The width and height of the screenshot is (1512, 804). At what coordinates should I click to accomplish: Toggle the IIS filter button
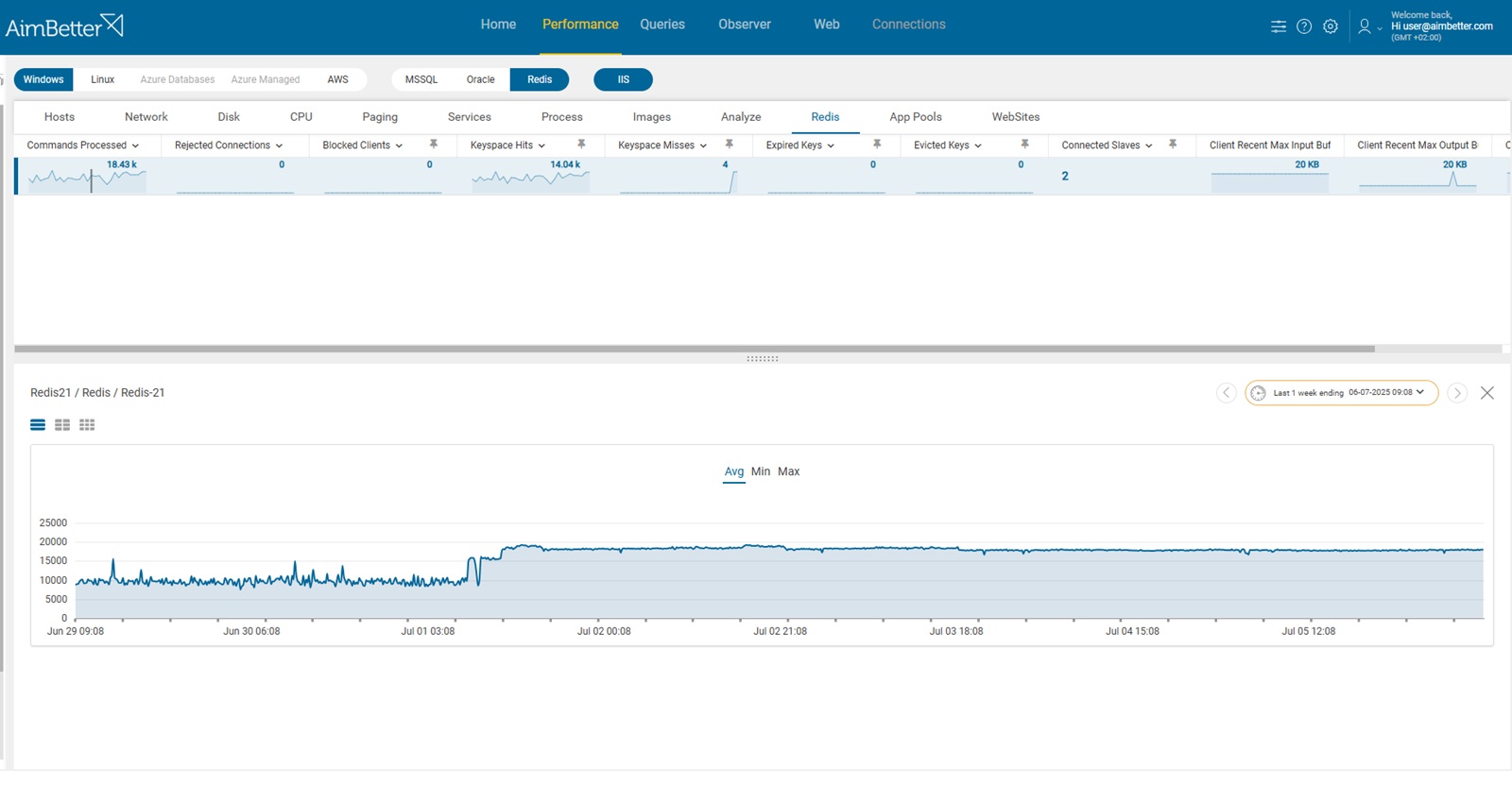624,79
